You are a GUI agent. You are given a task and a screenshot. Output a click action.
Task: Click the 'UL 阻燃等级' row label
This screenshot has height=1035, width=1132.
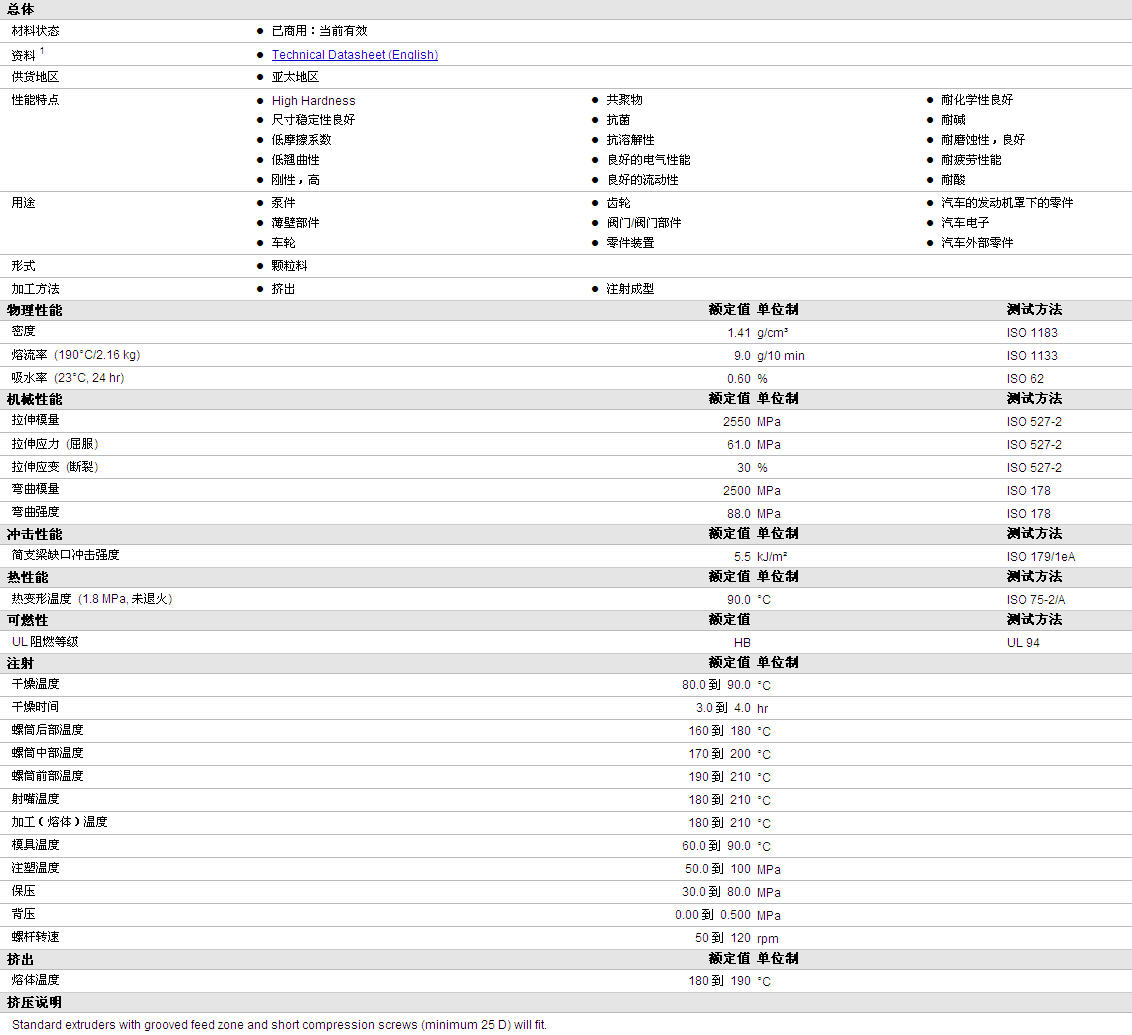click(45, 642)
